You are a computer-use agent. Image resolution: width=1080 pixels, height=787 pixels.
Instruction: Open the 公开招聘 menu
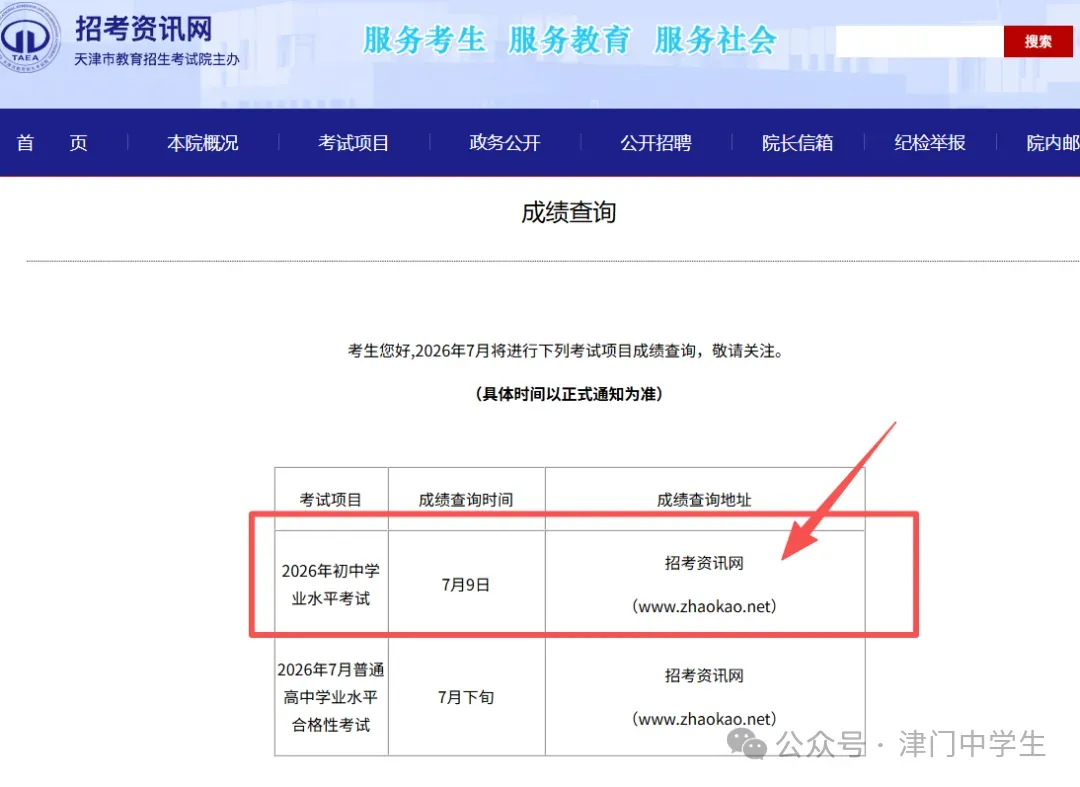[656, 143]
